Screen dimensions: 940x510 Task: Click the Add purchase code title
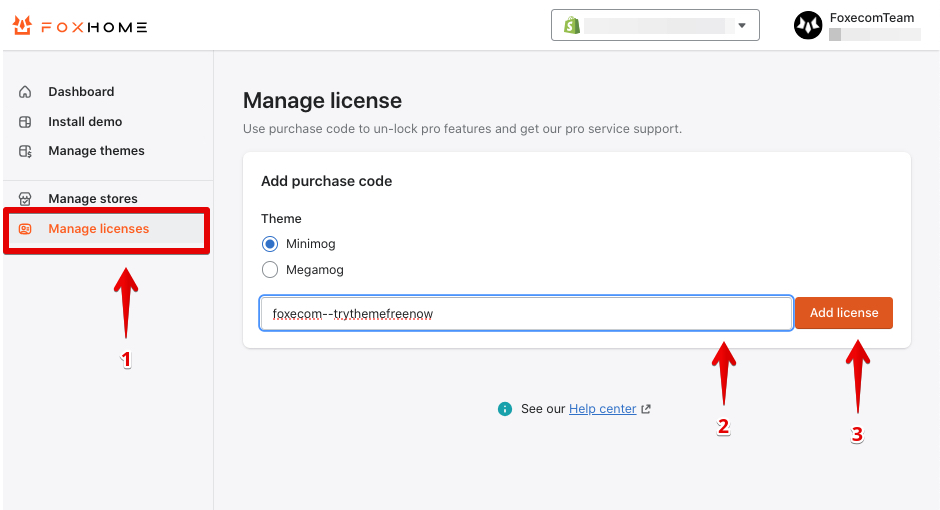(326, 181)
